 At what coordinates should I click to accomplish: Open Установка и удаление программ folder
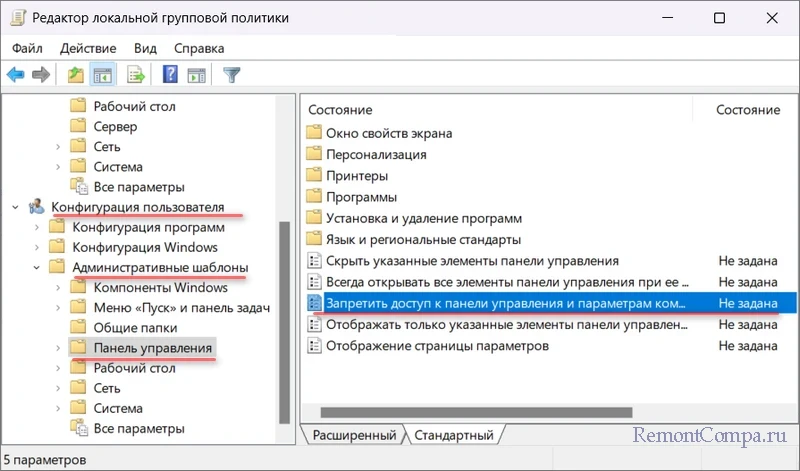tap(423, 218)
